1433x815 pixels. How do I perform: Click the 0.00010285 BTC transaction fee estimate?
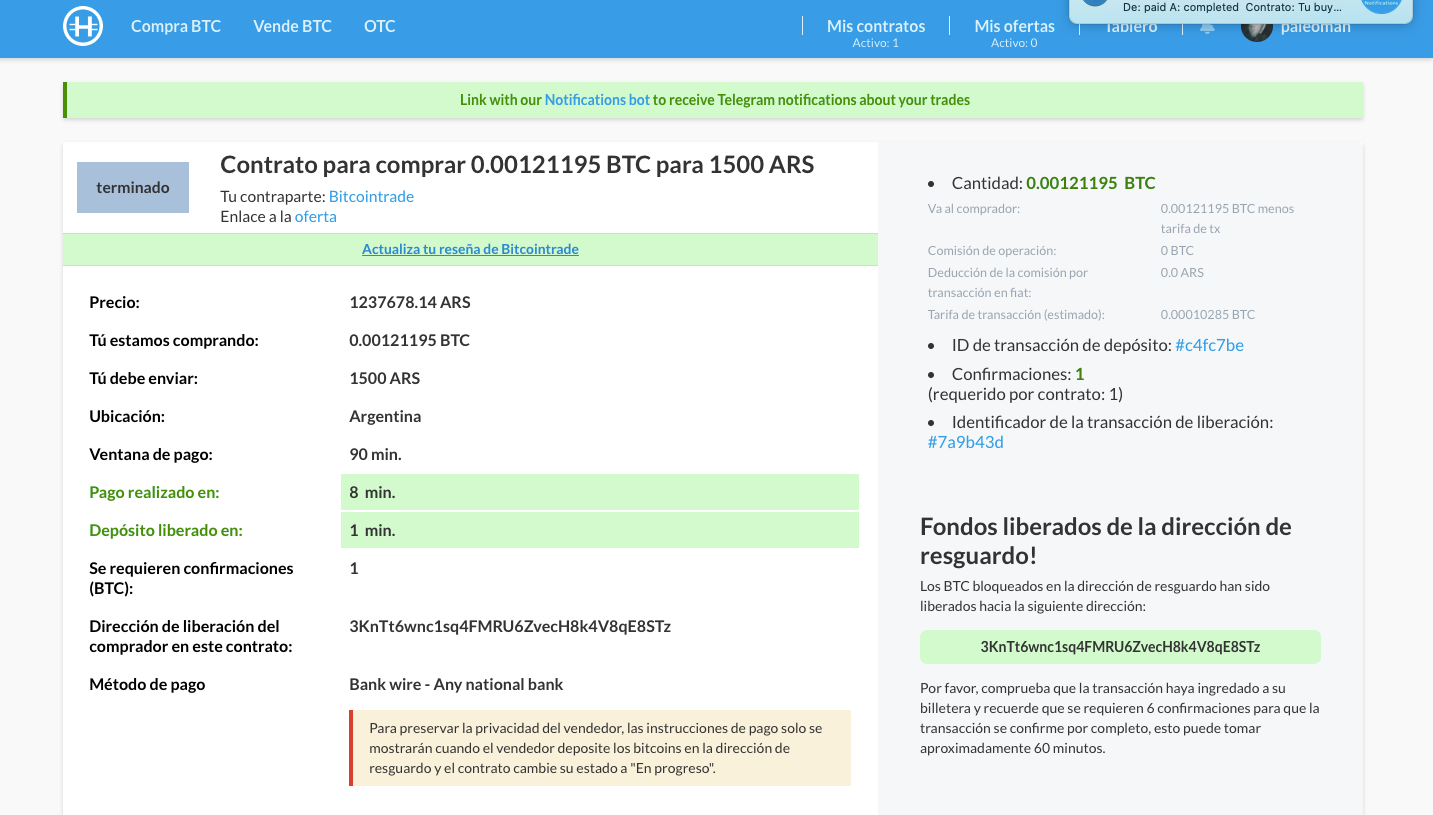(1207, 314)
